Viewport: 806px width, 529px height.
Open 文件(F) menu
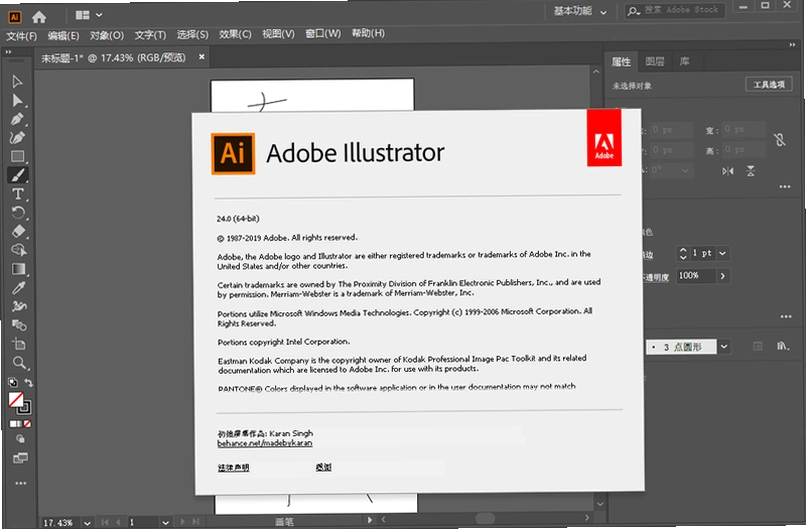[x=22, y=36]
